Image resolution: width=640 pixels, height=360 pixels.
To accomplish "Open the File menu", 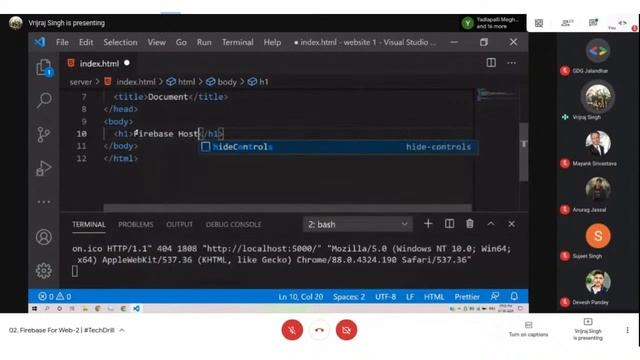I will (62, 42).
